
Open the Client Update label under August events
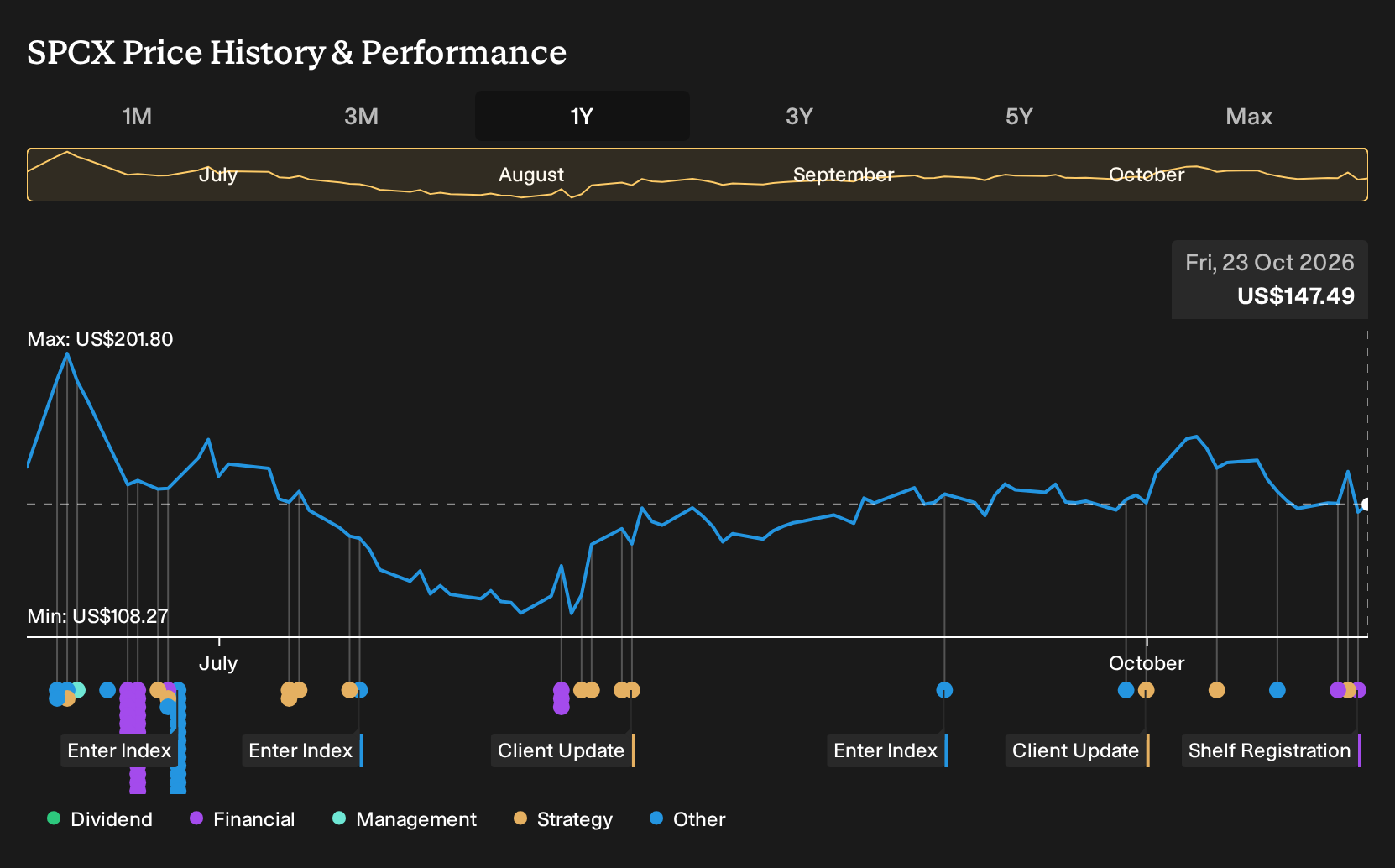coord(562,750)
